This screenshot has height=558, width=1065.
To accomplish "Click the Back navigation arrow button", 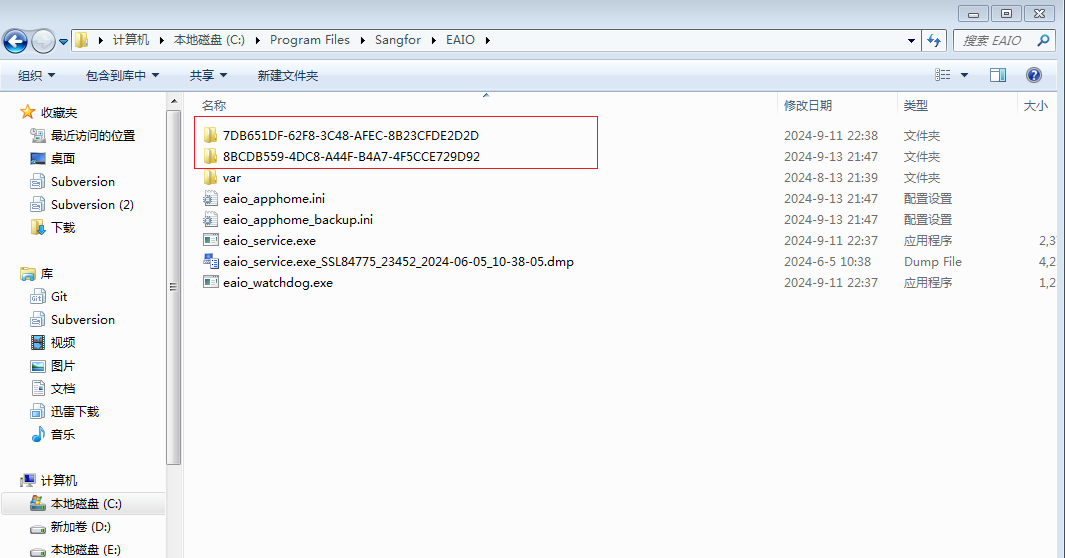I will coord(16,41).
